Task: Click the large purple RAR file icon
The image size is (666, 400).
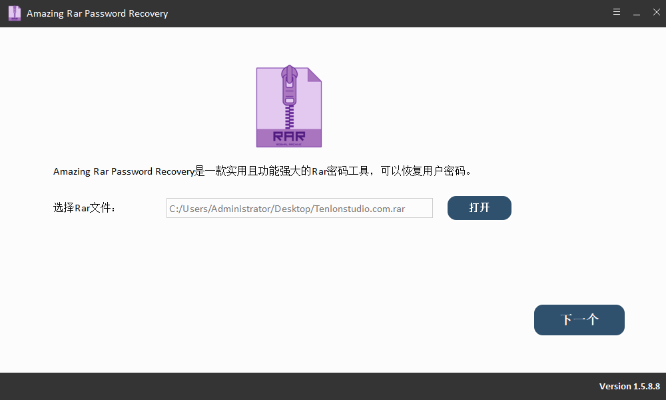Action: [x=289, y=107]
